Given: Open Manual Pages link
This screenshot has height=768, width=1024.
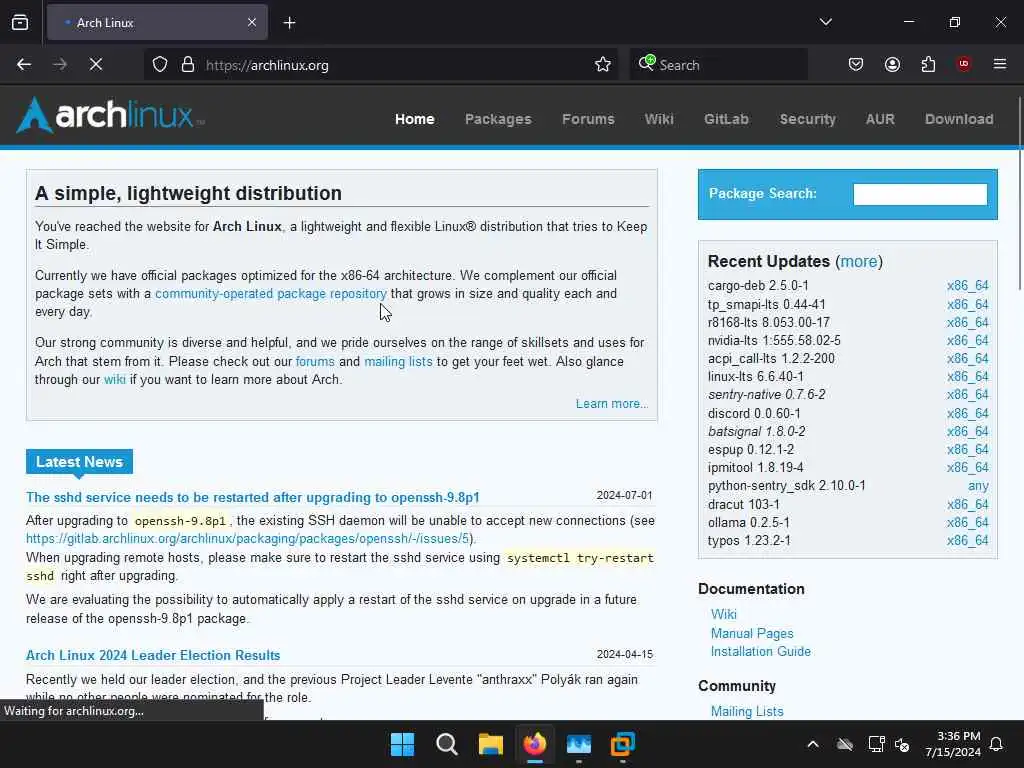Looking at the screenshot, I should point(752,633).
